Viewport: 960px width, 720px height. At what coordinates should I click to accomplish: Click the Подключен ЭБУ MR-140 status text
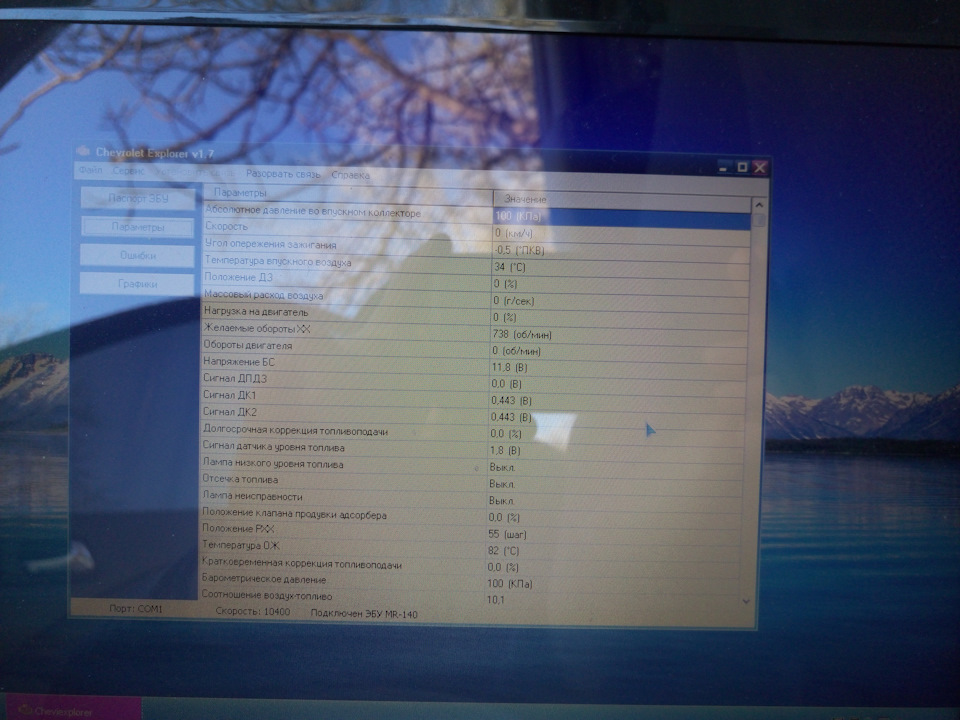click(x=364, y=613)
